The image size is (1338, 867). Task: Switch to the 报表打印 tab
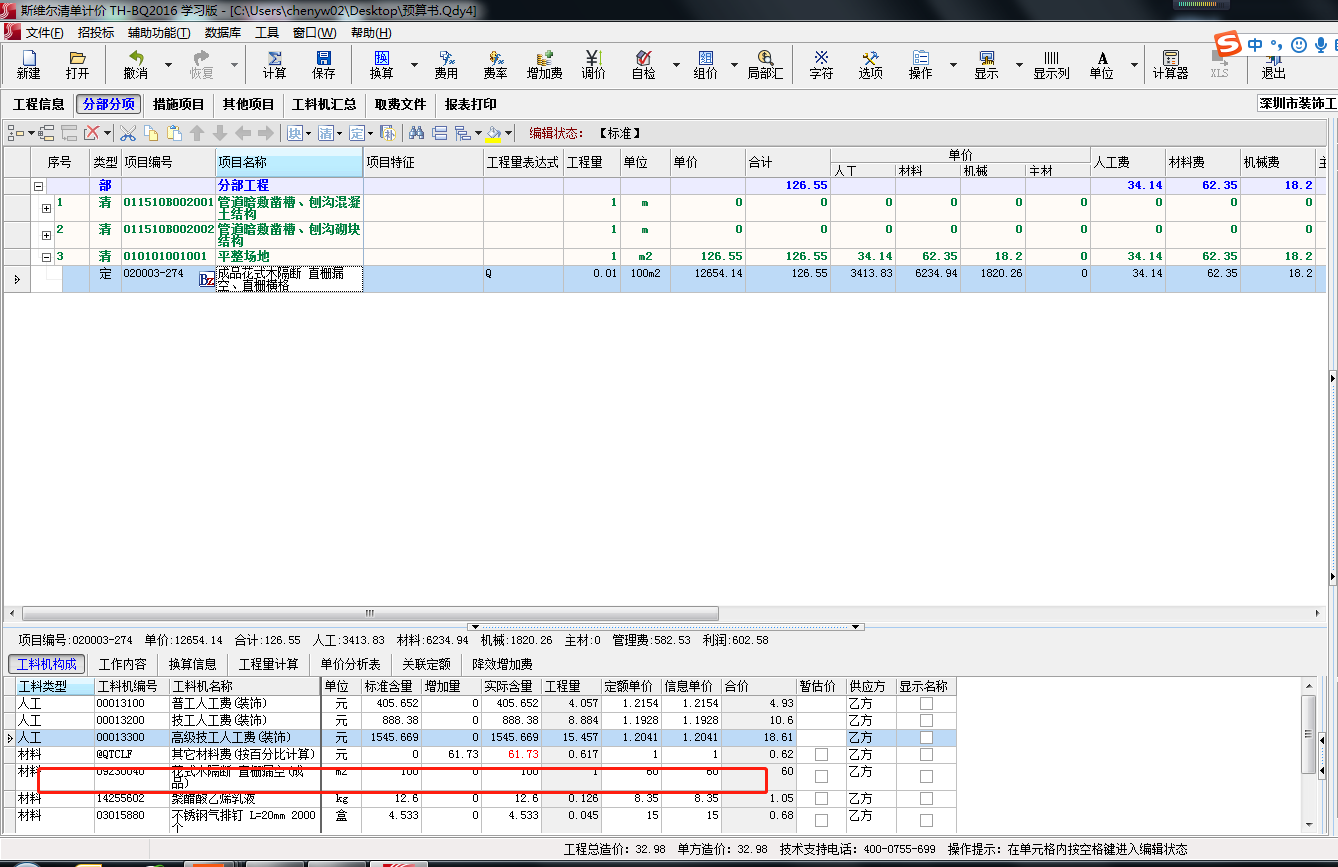[x=471, y=105]
